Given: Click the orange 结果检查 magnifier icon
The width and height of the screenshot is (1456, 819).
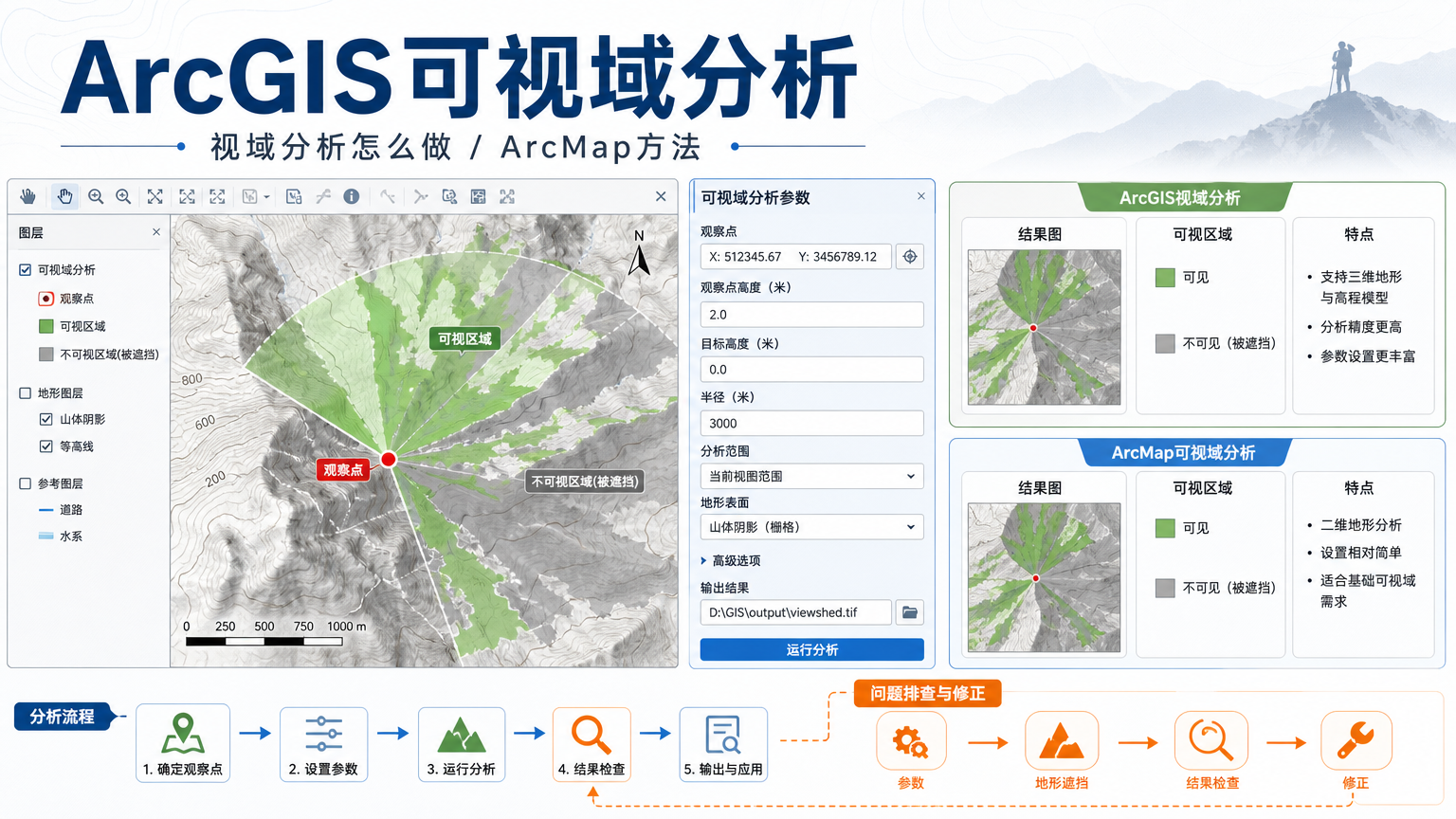Looking at the screenshot, I should 1211,741.
